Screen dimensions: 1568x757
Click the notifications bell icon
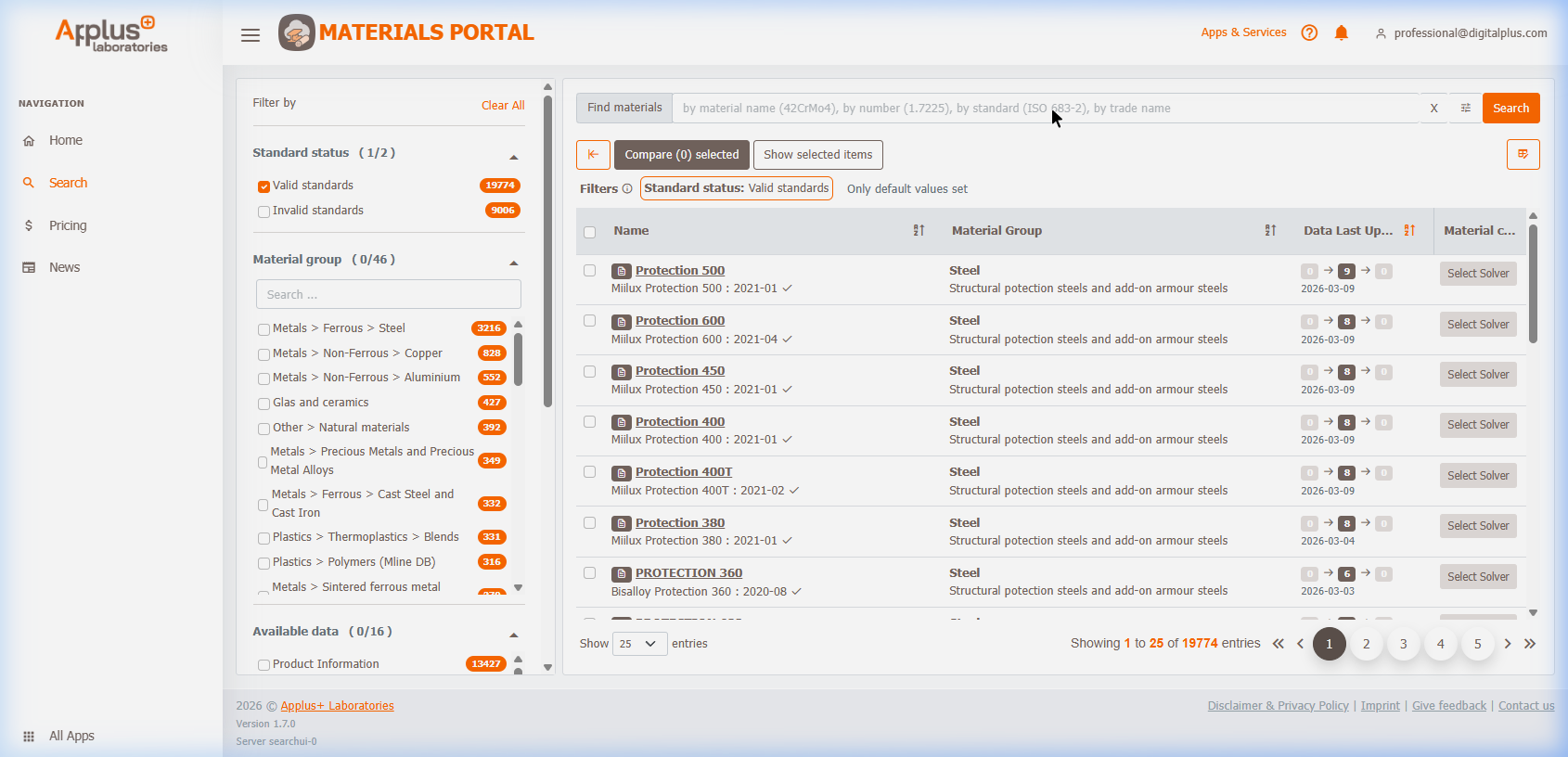(1341, 33)
